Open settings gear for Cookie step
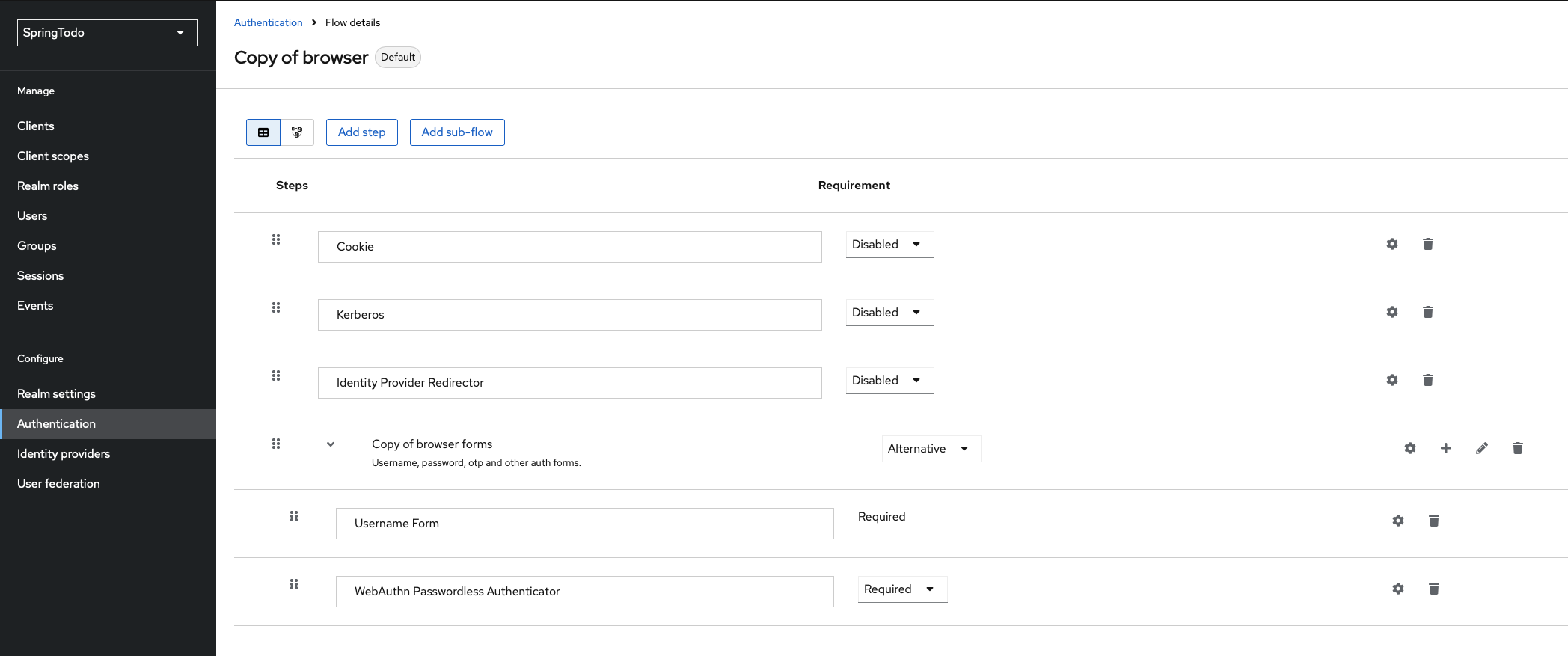The width and height of the screenshot is (1568, 656). (x=1392, y=244)
